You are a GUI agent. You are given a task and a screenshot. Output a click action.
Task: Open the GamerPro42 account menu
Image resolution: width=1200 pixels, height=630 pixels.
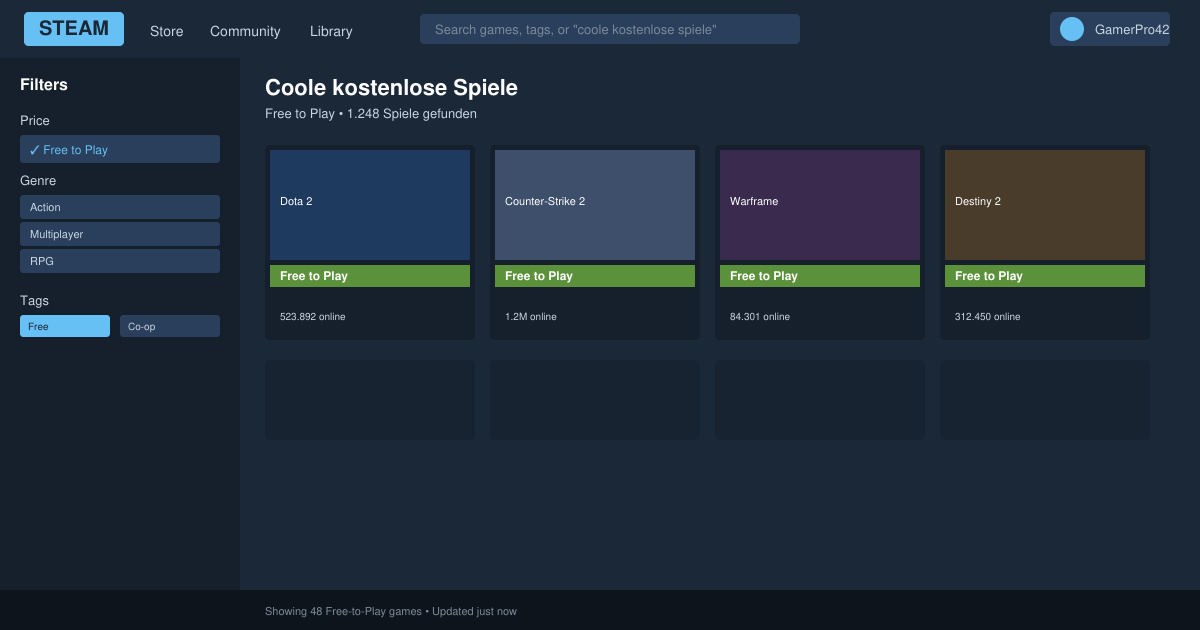click(x=1110, y=29)
